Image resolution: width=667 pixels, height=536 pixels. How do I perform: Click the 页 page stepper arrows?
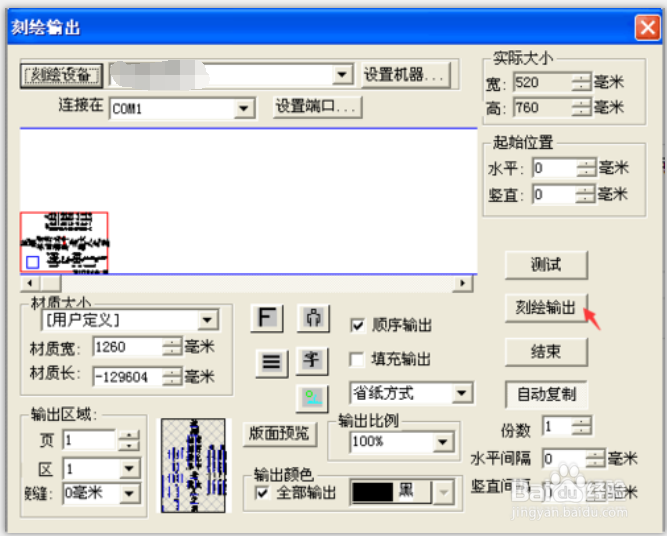tap(129, 440)
